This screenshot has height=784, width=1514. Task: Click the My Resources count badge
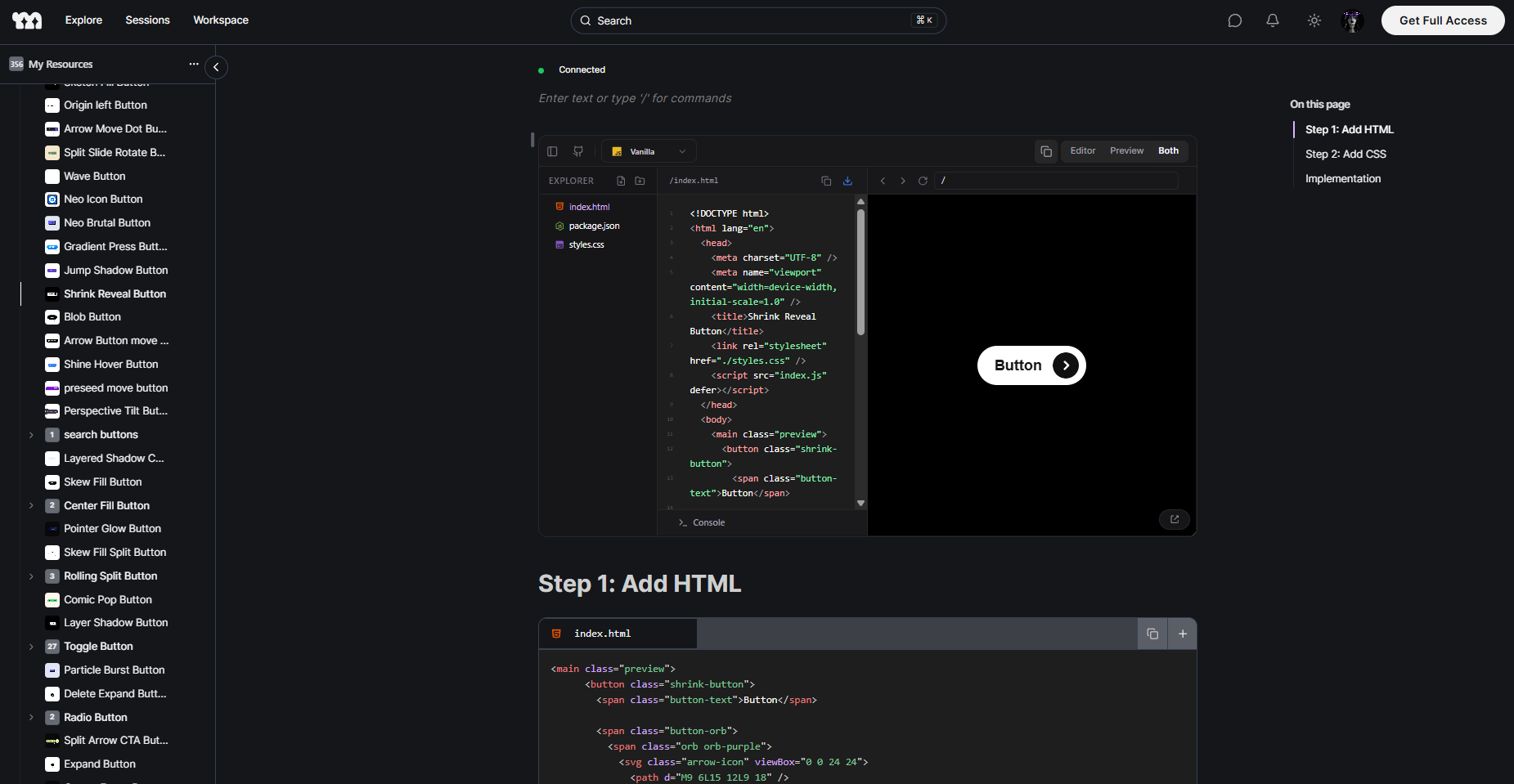click(16, 64)
